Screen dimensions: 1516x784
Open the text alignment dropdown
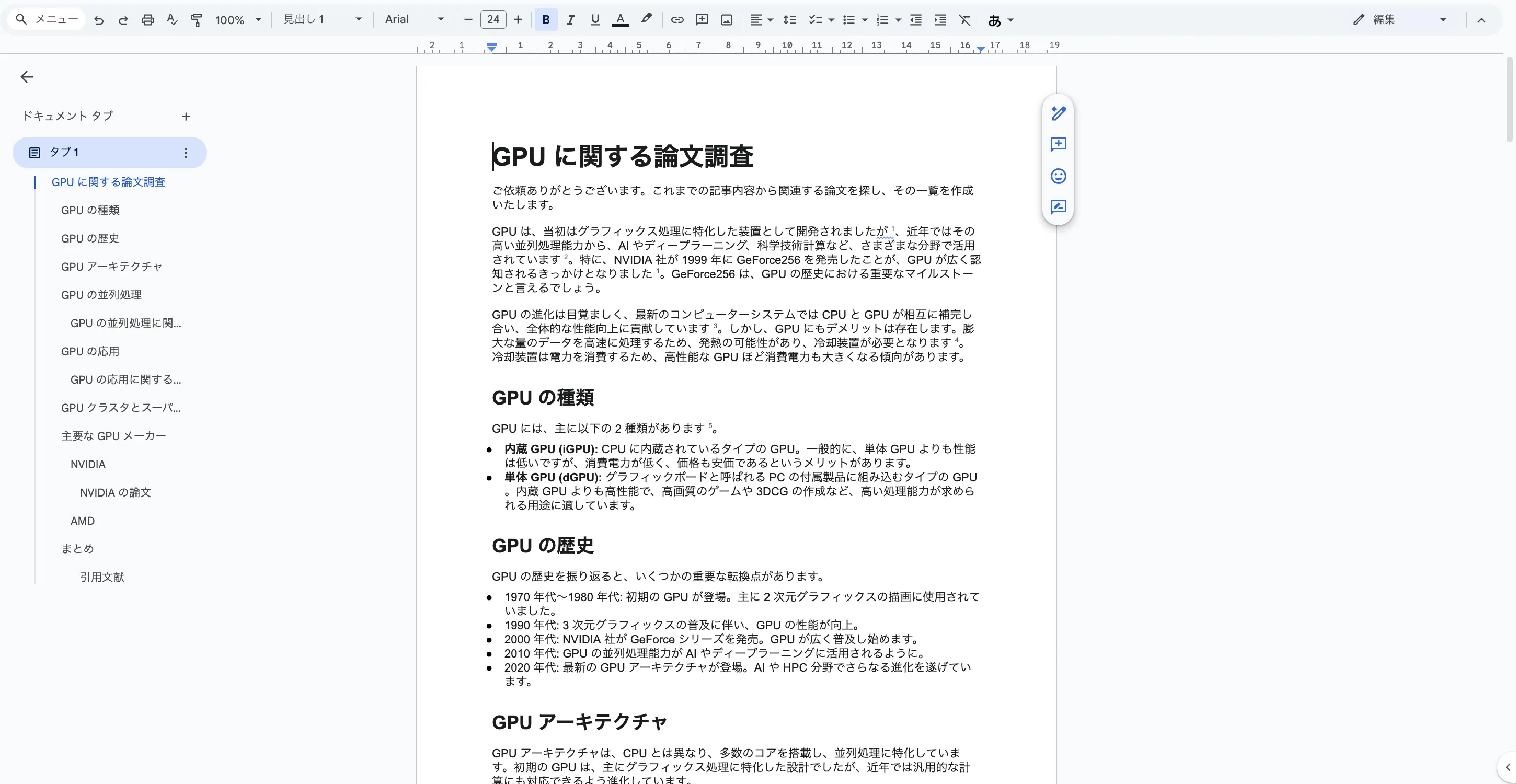[762, 20]
